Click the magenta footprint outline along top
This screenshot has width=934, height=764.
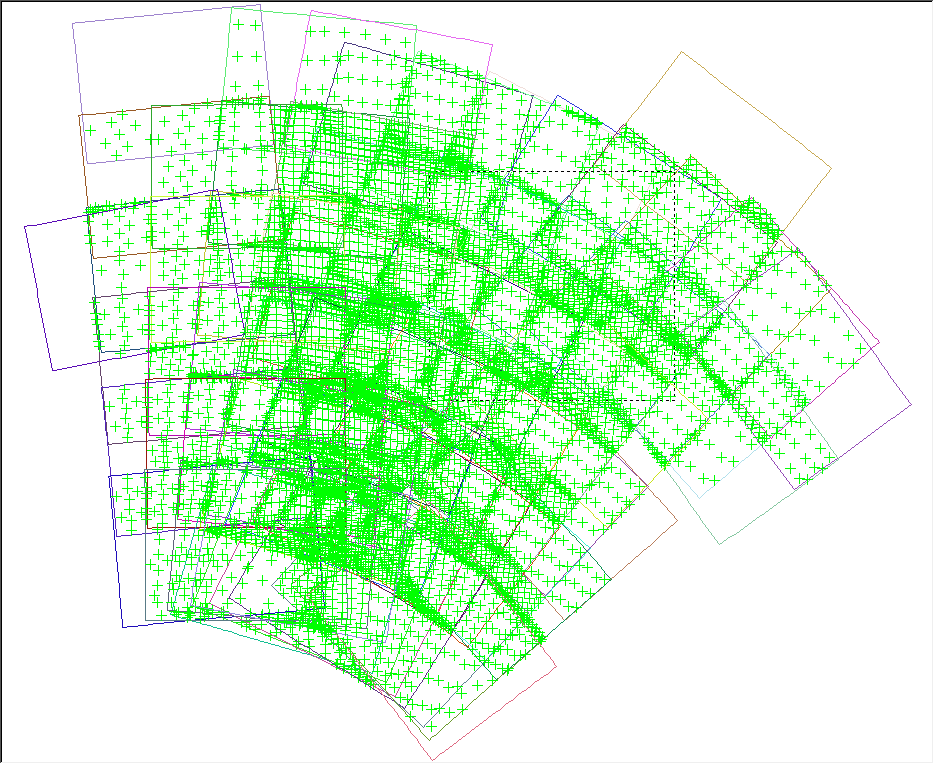point(400,27)
